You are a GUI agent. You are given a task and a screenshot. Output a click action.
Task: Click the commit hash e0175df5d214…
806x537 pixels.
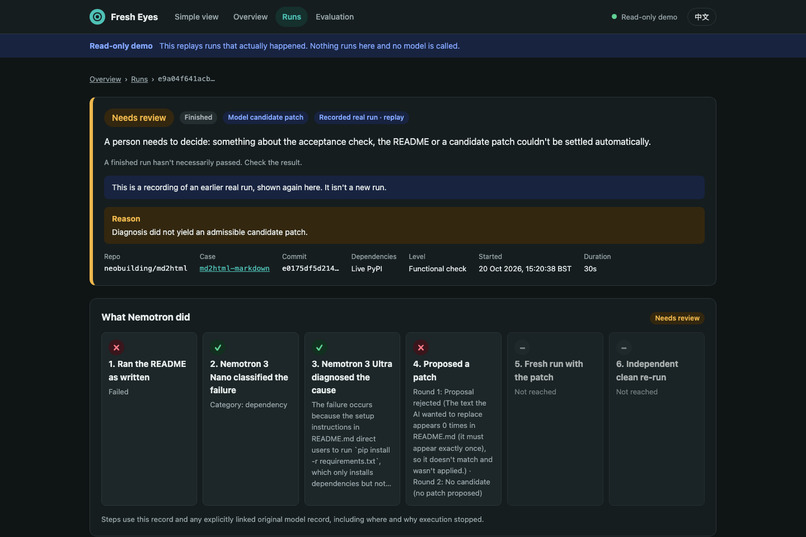(310, 268)
